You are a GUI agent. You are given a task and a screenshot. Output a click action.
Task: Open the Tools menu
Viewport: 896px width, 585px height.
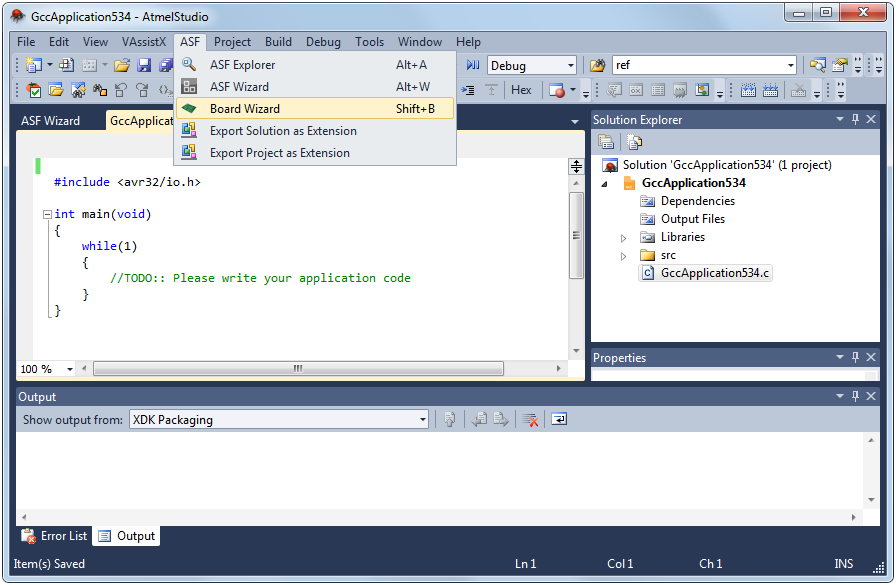point(369,42)
